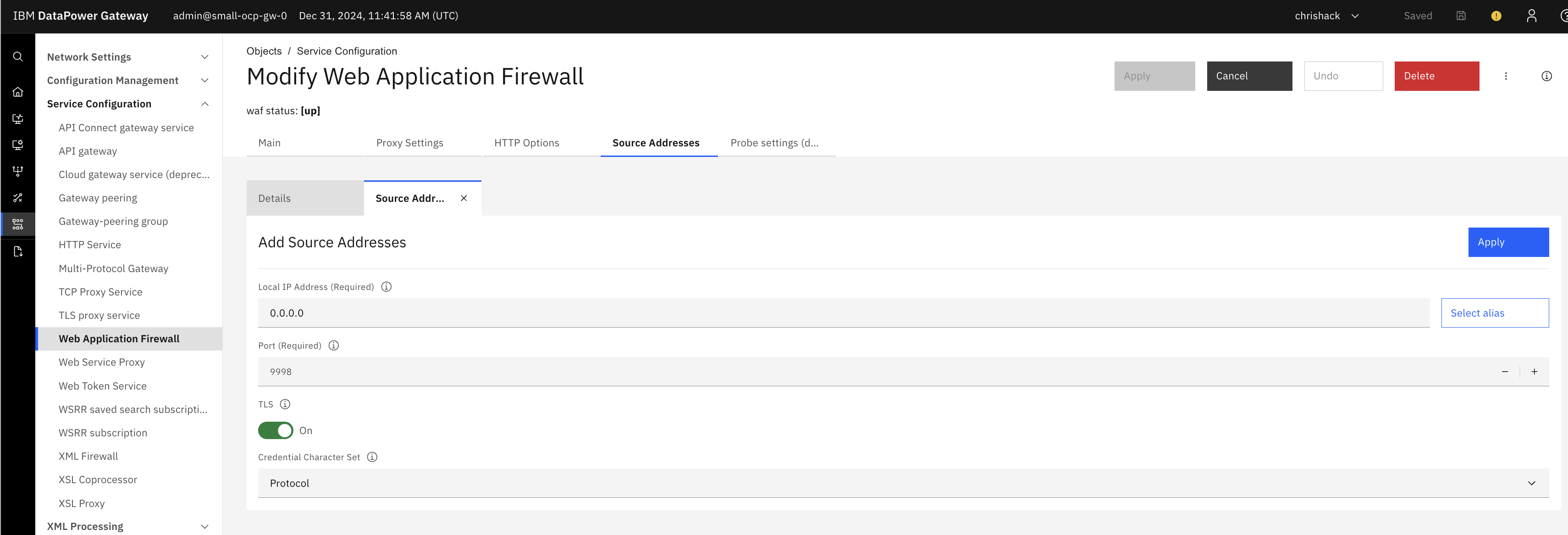The height and width of the screenshot is (535, 1568).
Task: Toggle the TLS switch off
Action: pos(275,431)
